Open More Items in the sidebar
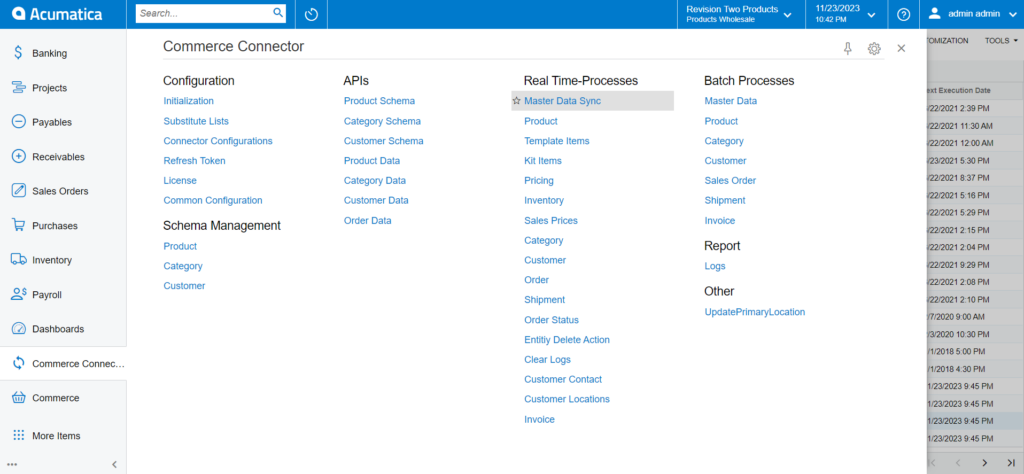Screen dimensions: 1024x474 pos(56,435)
